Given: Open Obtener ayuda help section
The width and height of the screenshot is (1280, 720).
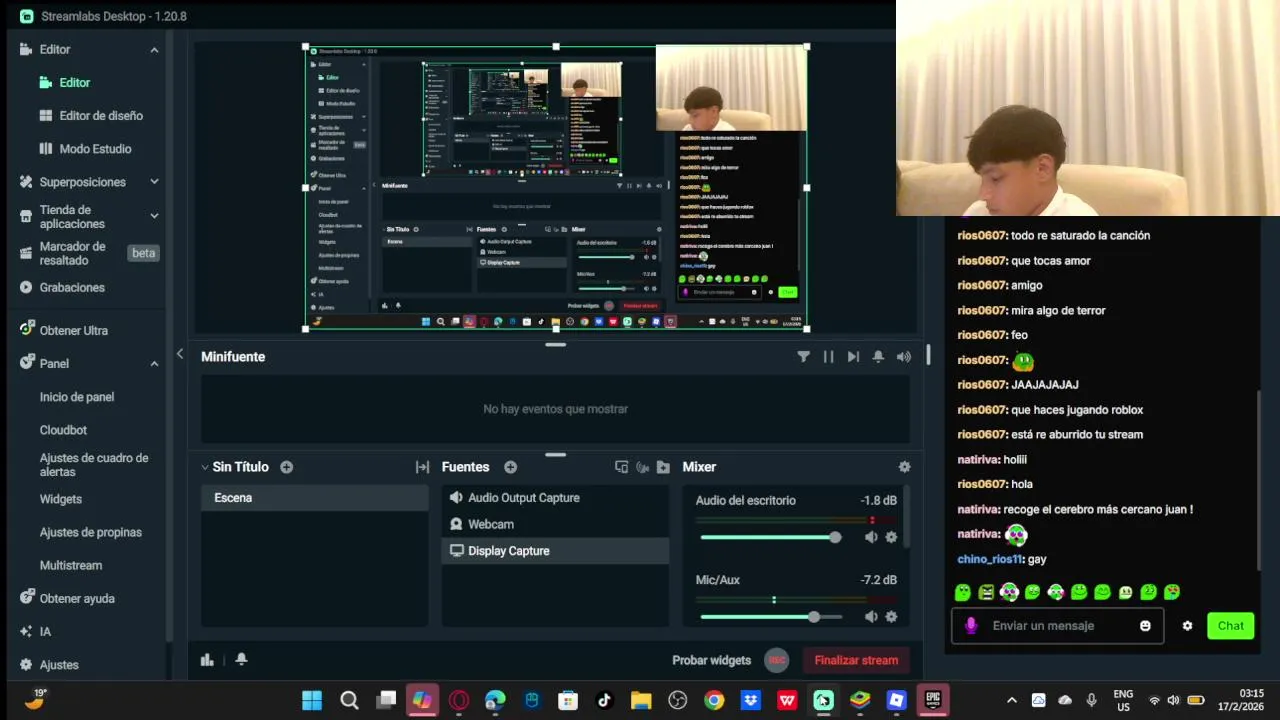Looking at the screenshot, I should tap(67, 598).
